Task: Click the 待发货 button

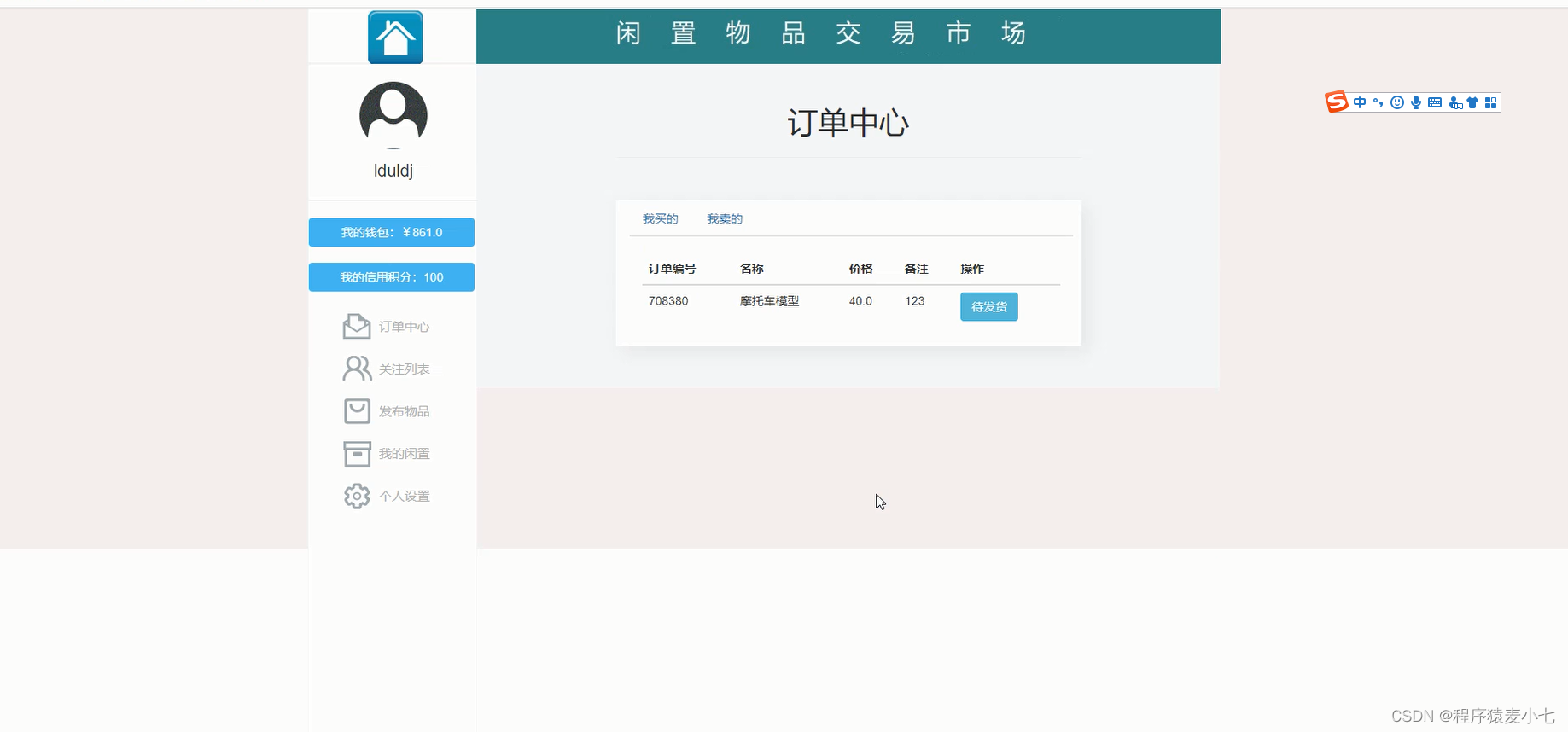Action: [x=989, y=307]
